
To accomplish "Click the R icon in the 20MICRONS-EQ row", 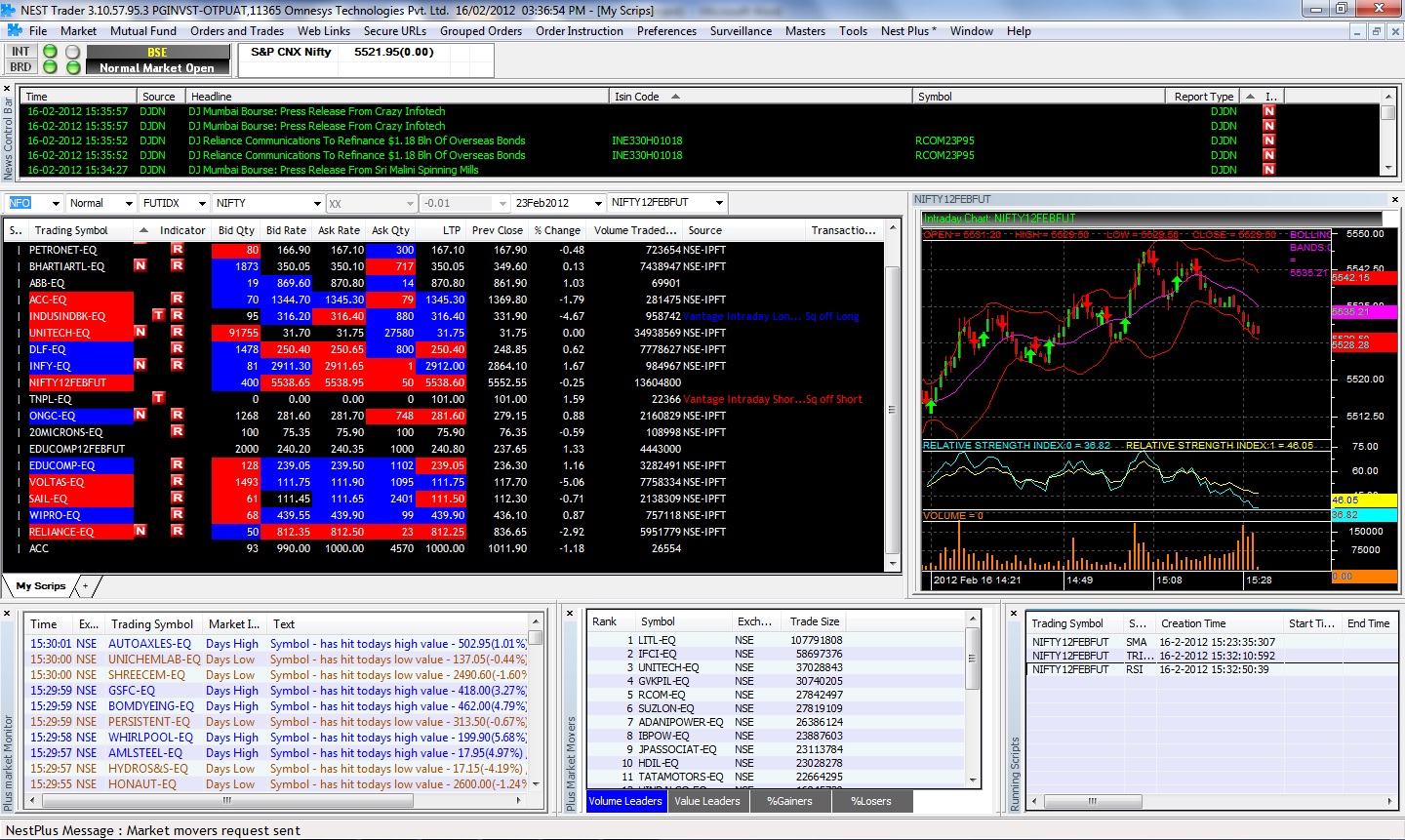I will coord(178,432).
